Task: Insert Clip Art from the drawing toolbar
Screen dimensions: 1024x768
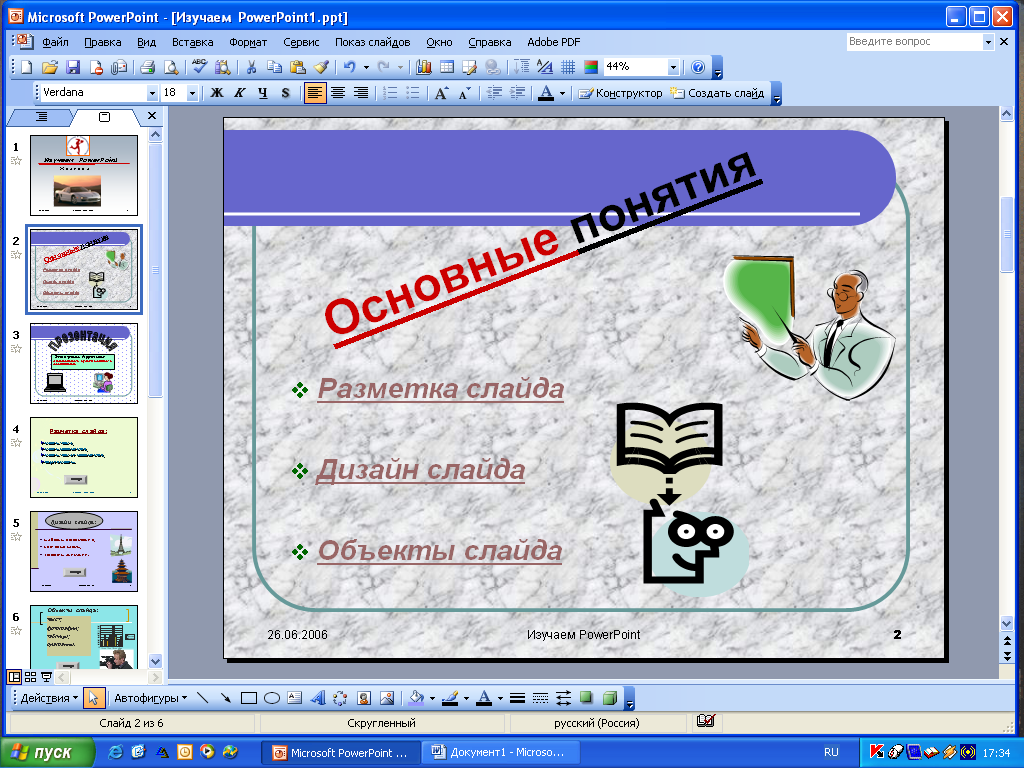Action: [364, 698]
